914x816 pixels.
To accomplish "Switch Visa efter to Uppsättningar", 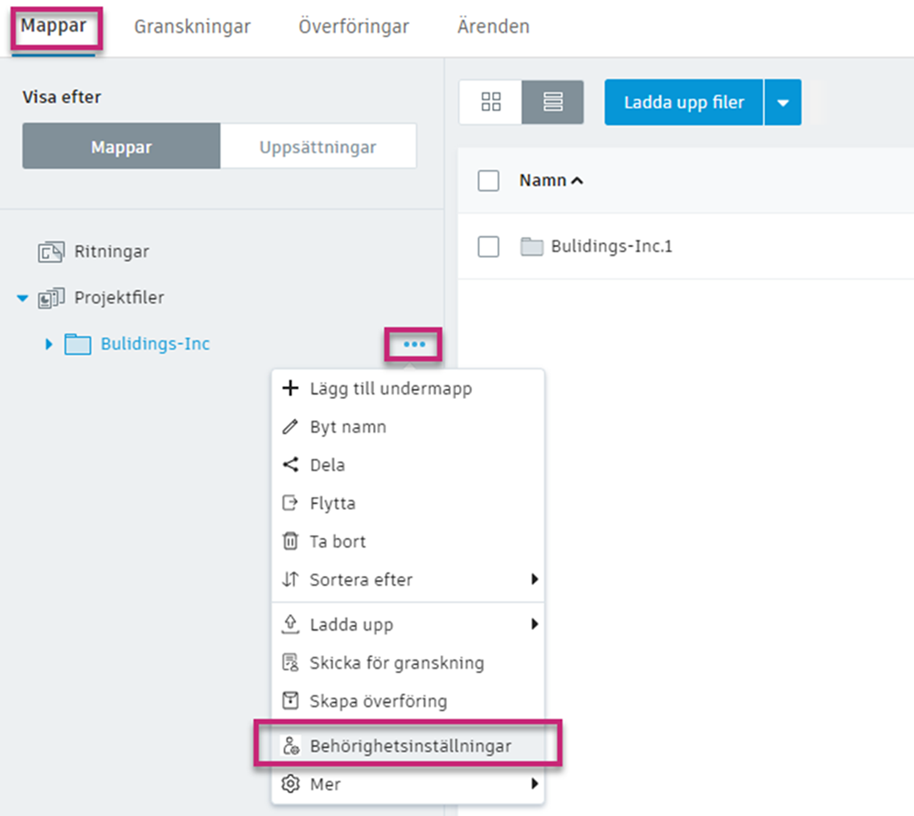I will point(318,147).
